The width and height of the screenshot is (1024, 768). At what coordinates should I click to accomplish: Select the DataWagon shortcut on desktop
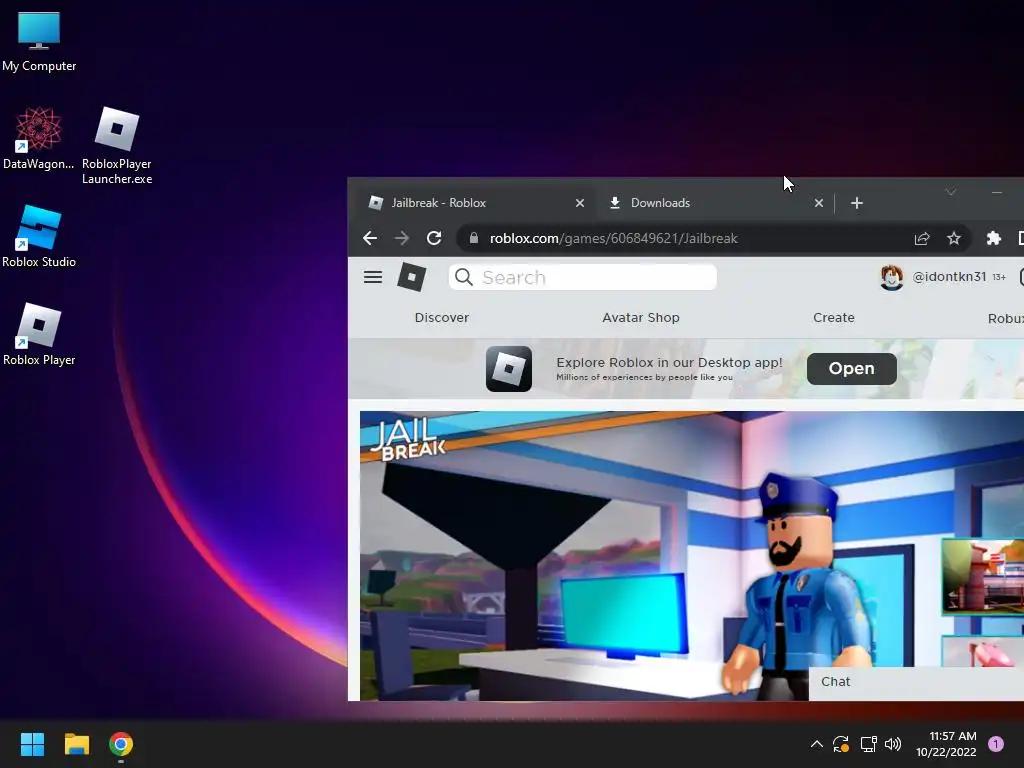tap(39, 138)
